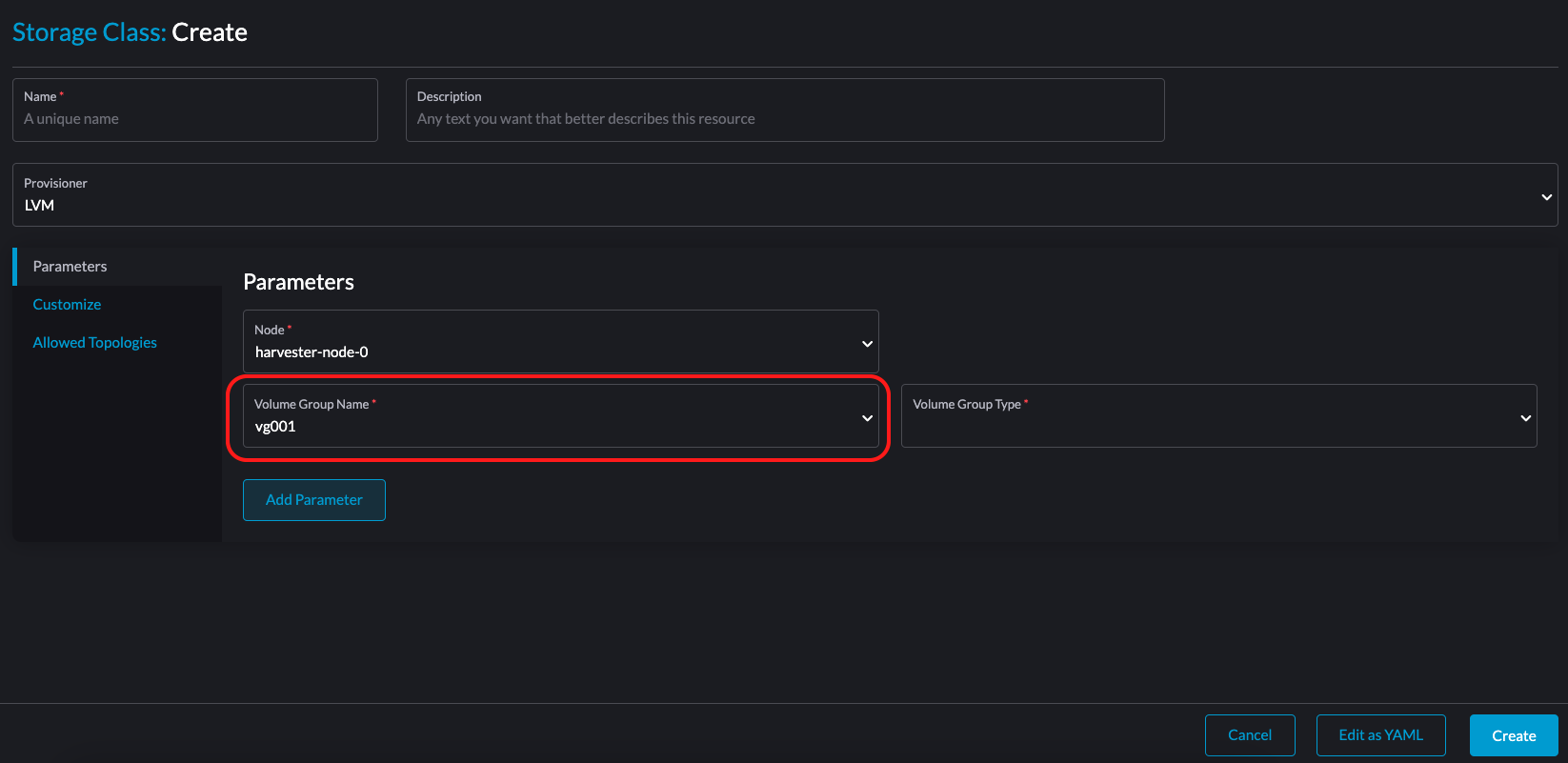Open Edit as YAML view

click(x=1380, y=734)
